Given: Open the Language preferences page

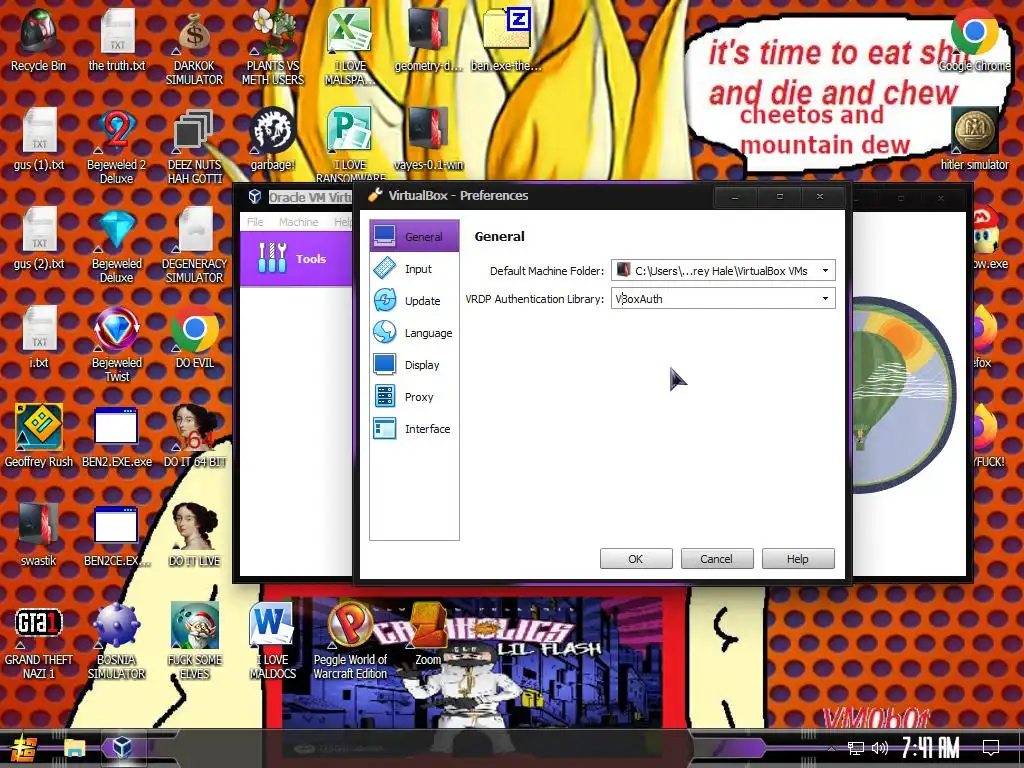Looking at the screenshot, I should pos(414,332).
